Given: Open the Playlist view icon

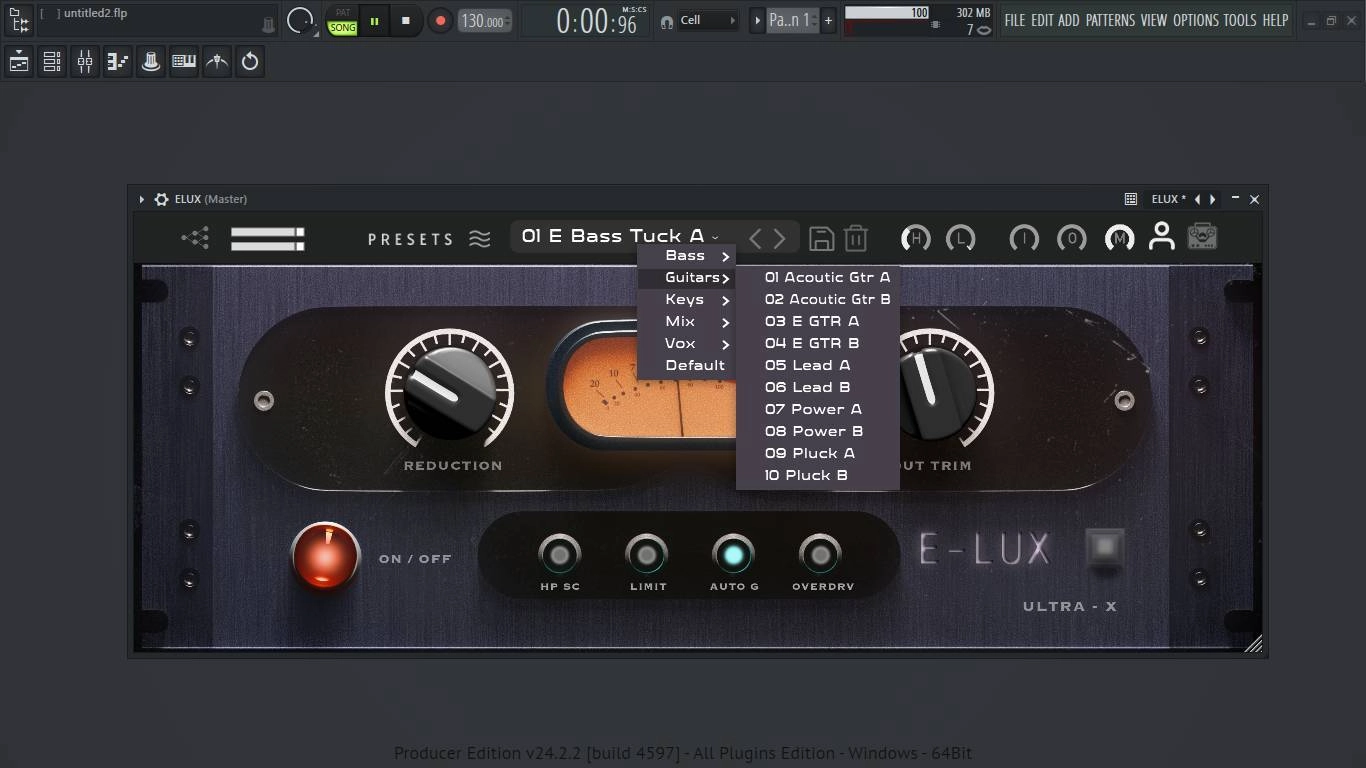Looking at the screenshot, I should pos(19,62).
